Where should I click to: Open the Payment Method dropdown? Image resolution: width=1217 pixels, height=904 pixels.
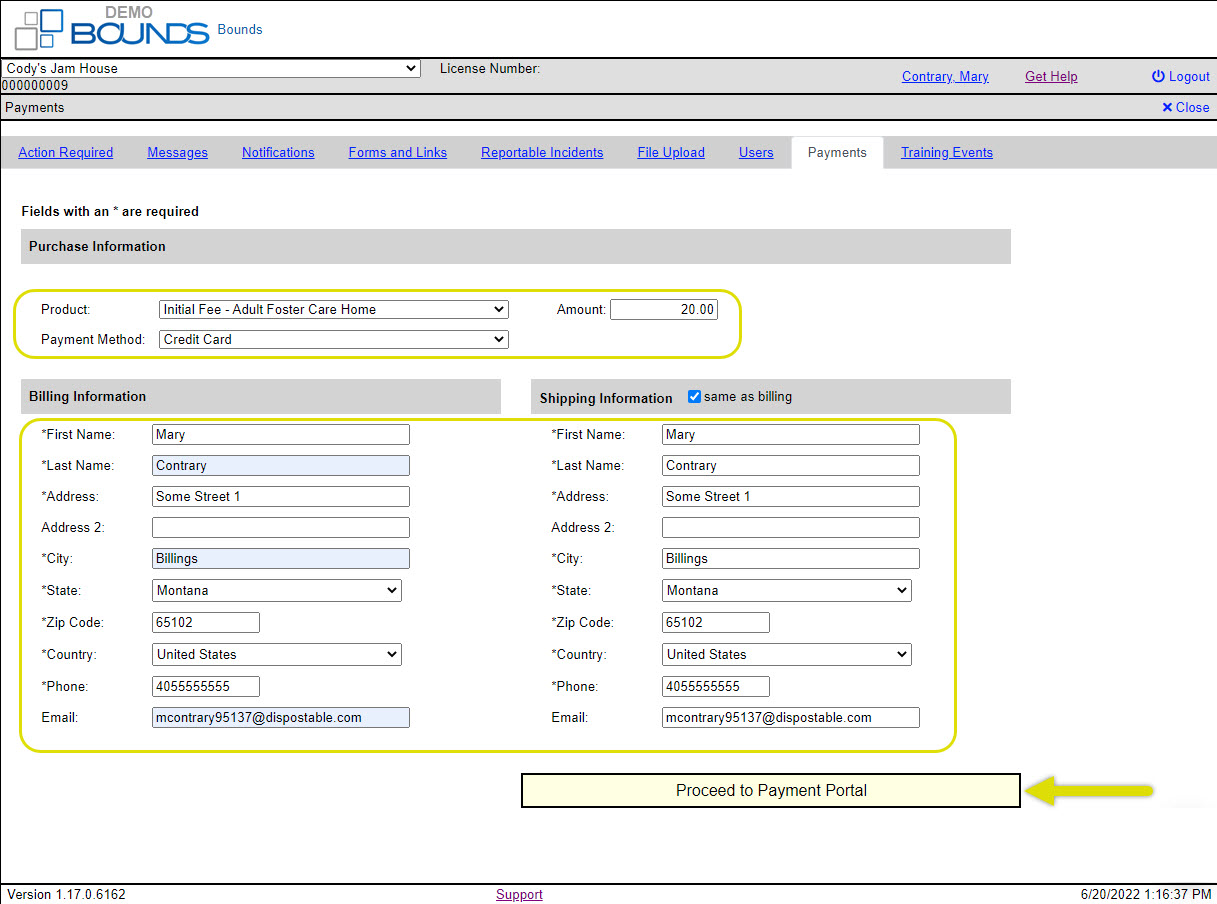click(334, 339)
